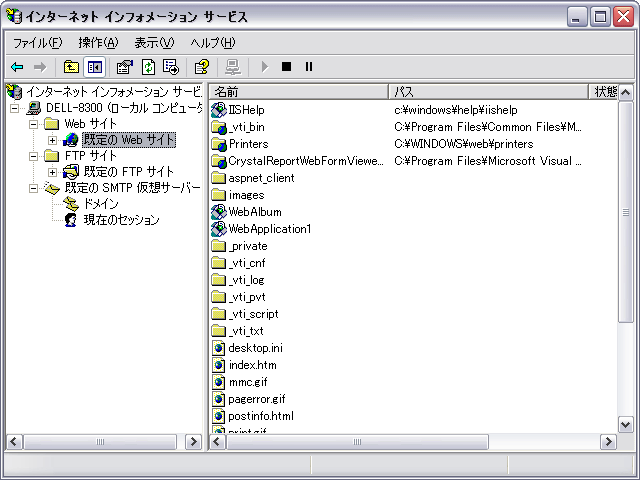Select 既定の FTP サイト in tree
Image resolution: width=640 pixels, height=480 pixels.
pos(129,172)
